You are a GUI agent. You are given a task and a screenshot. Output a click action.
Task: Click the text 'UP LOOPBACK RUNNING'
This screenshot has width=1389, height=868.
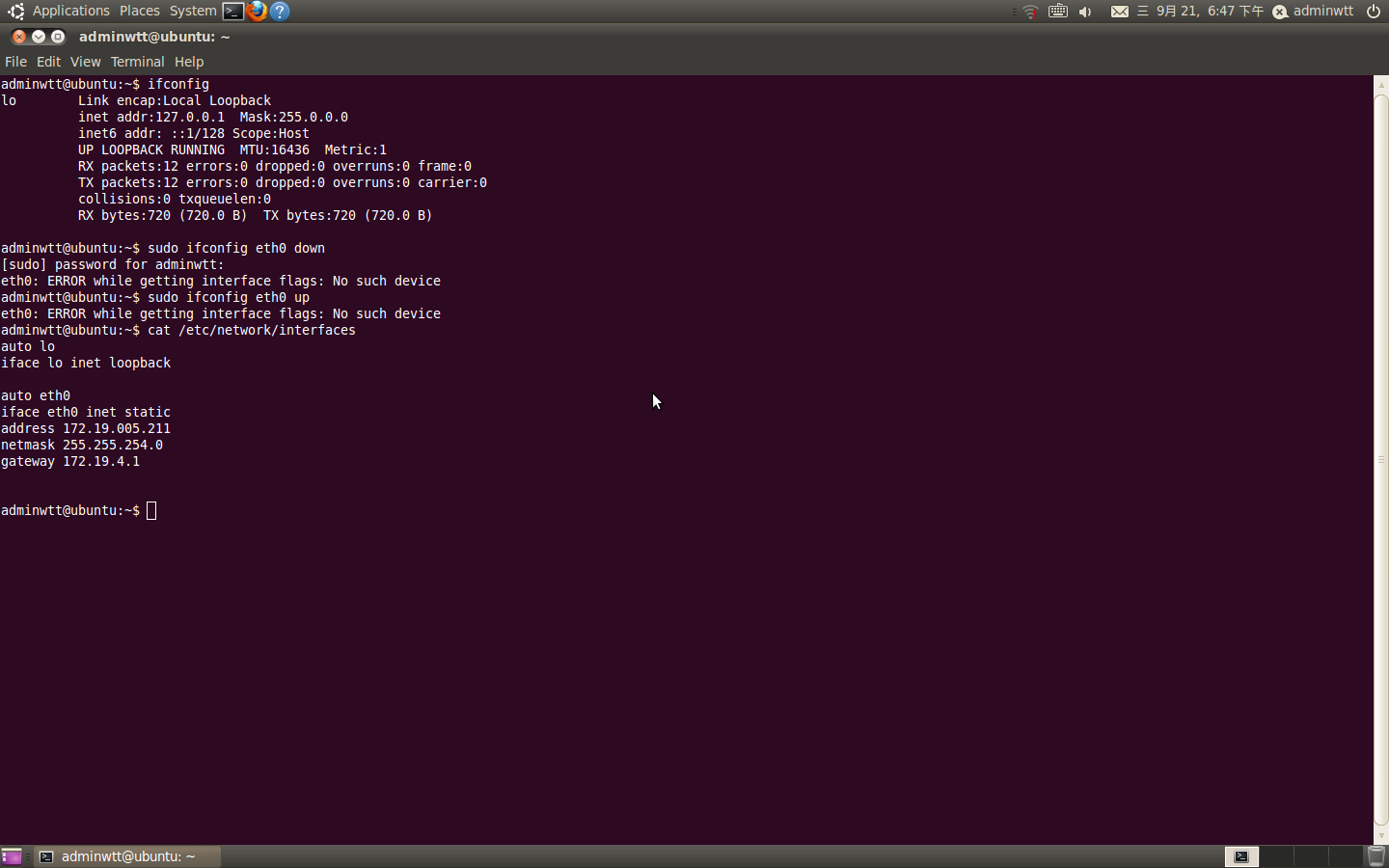pos(151,149)
